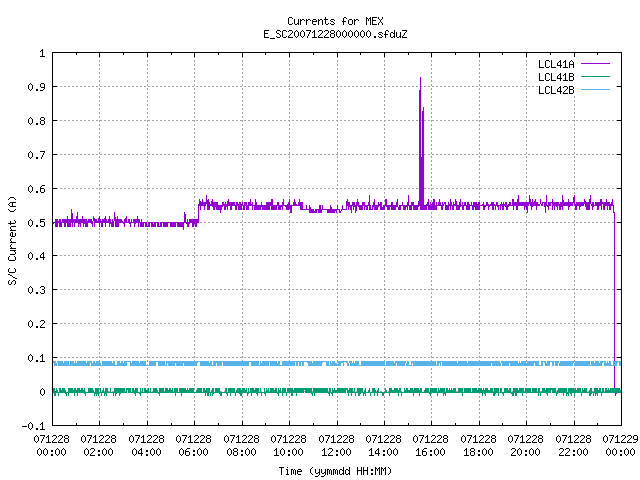
Task: Select the LCL41A legend label
Action: click(556, 64)
